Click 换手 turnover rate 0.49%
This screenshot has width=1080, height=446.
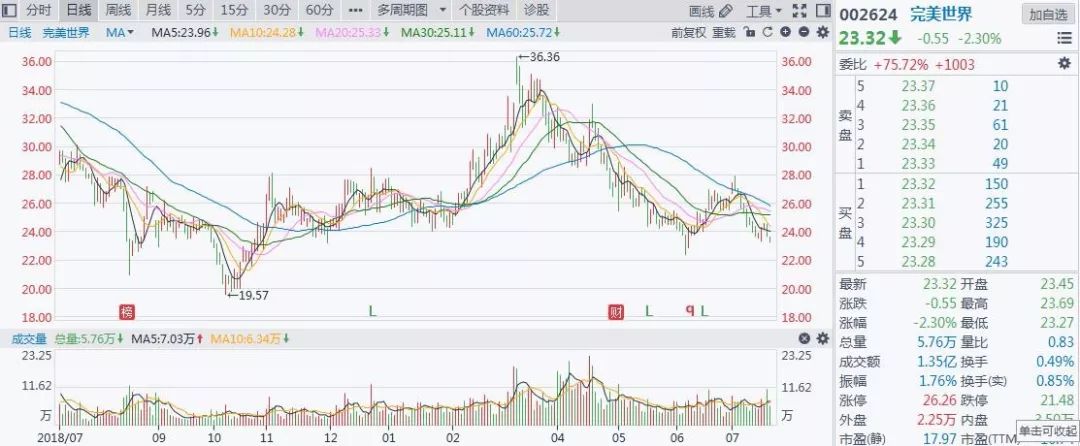click(x=1056, y=361)
